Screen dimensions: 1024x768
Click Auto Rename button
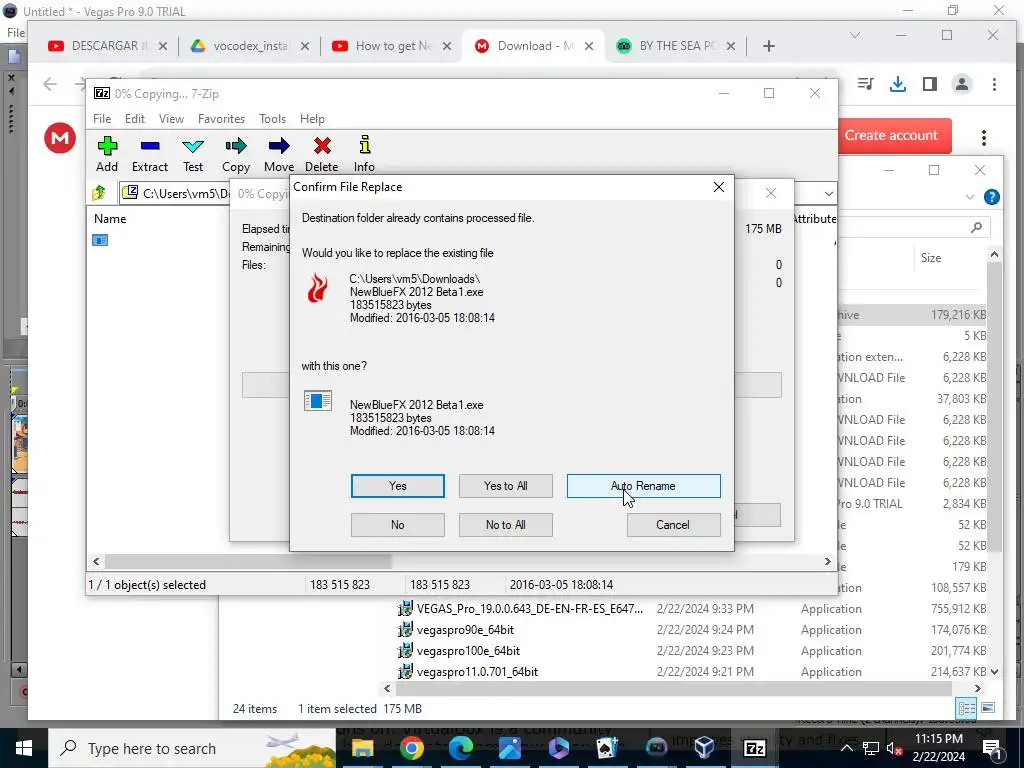tap(643, 486)
